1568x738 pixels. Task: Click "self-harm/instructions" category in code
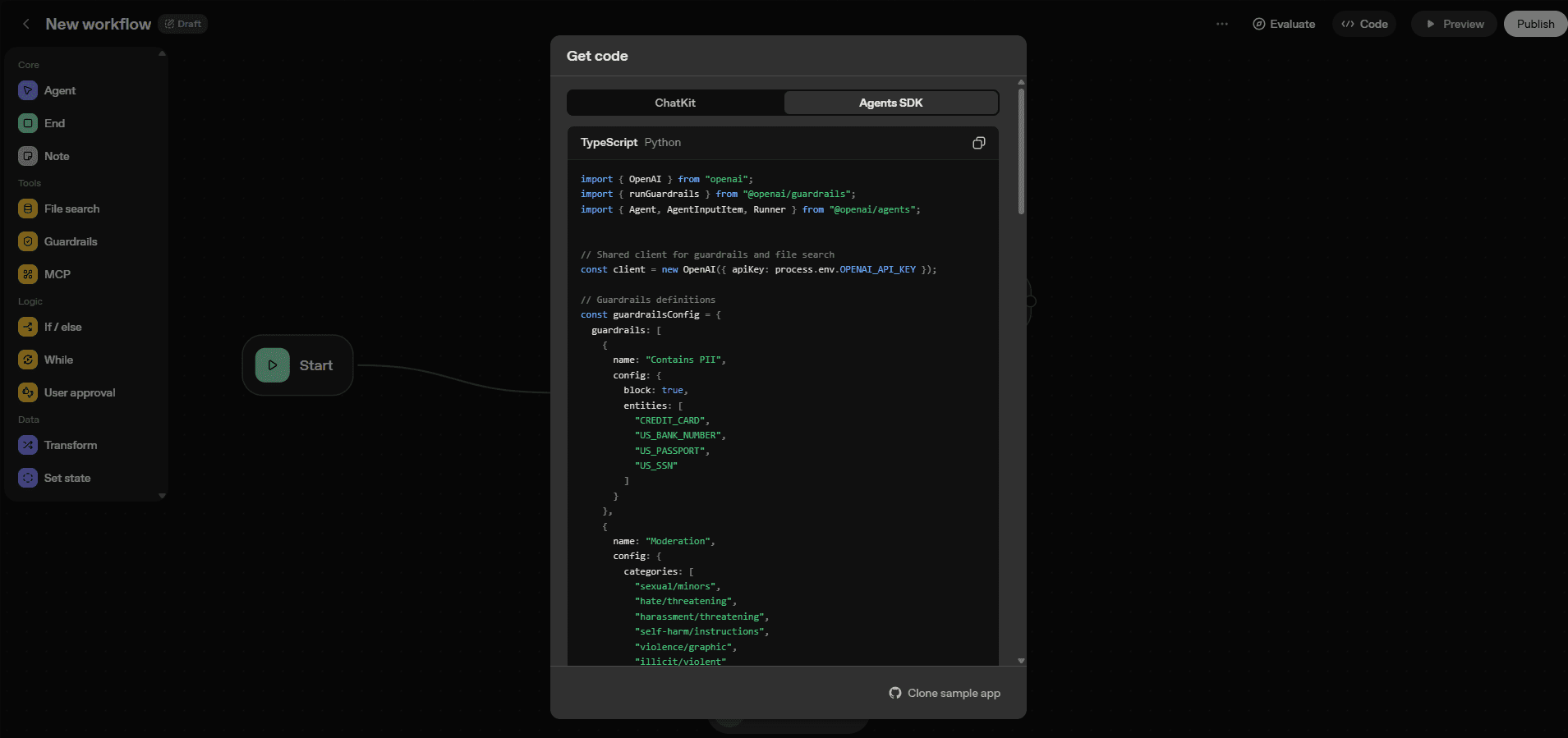(699, 631)
